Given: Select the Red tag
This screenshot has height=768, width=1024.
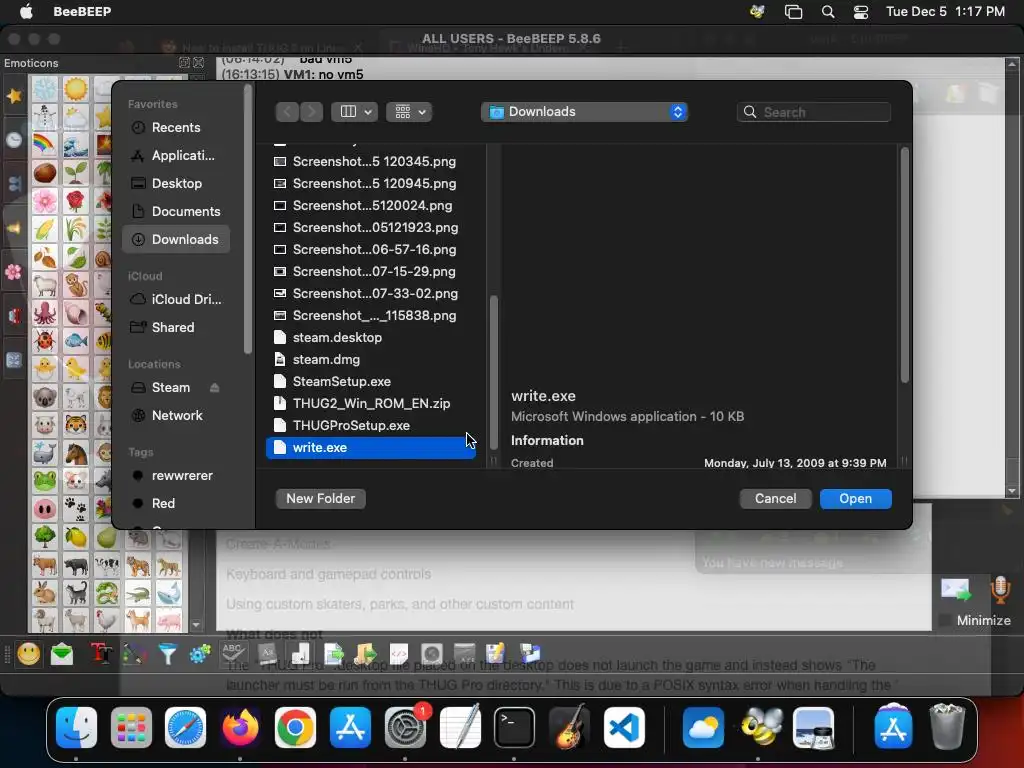Looking at the screenshot, I should pos(176,504).
